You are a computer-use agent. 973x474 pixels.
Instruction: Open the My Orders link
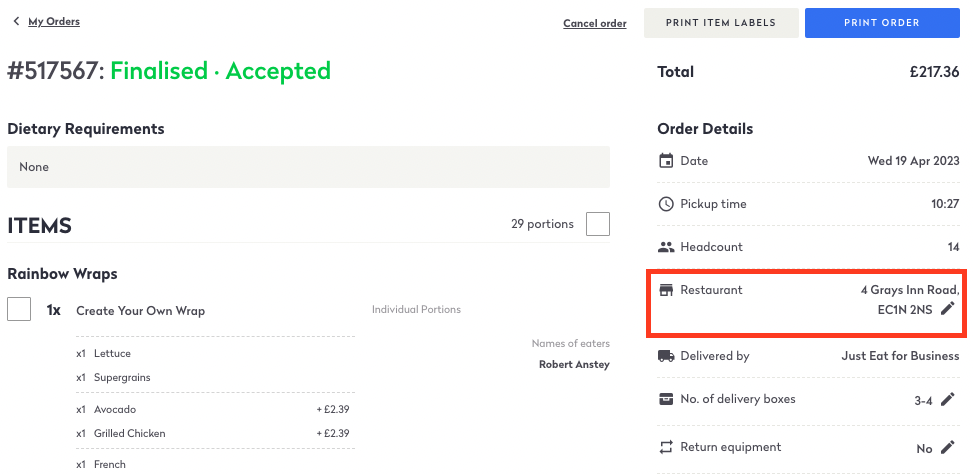coord(54,21)
